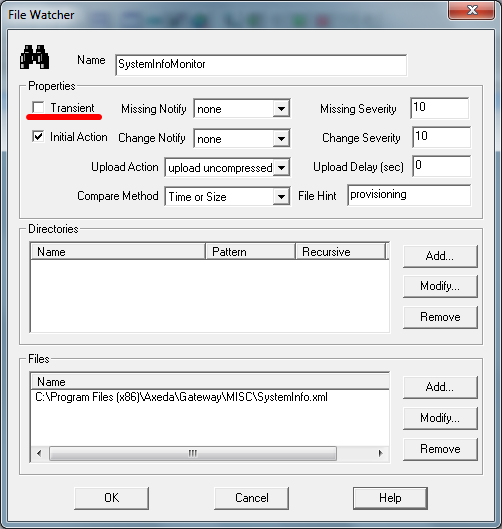Click the Pattern column header
The width and height of the screenshot is (502, 529).
[x=250, y=252]
